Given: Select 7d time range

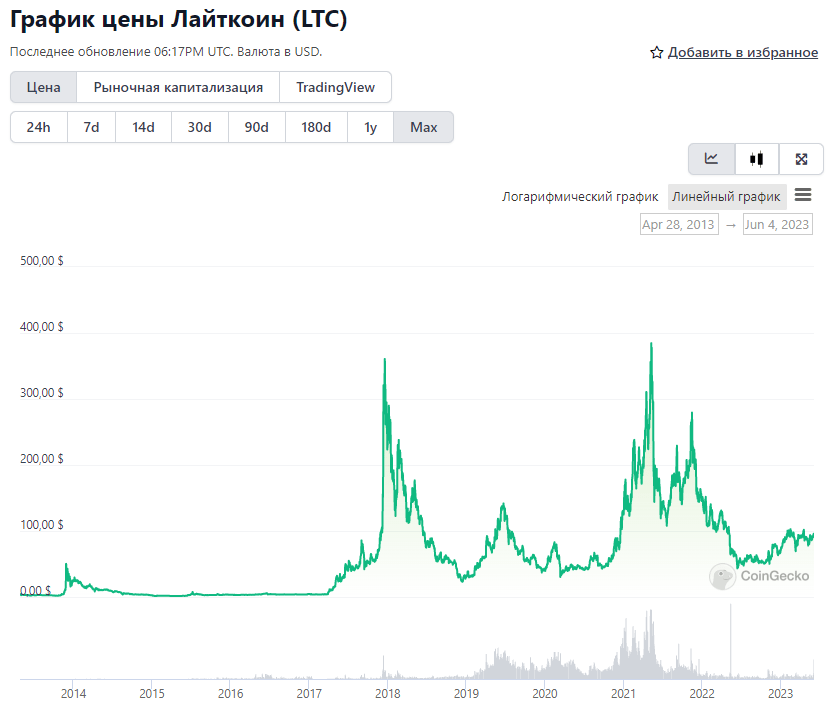Looking at the screenshot, I should click(91, 127).
